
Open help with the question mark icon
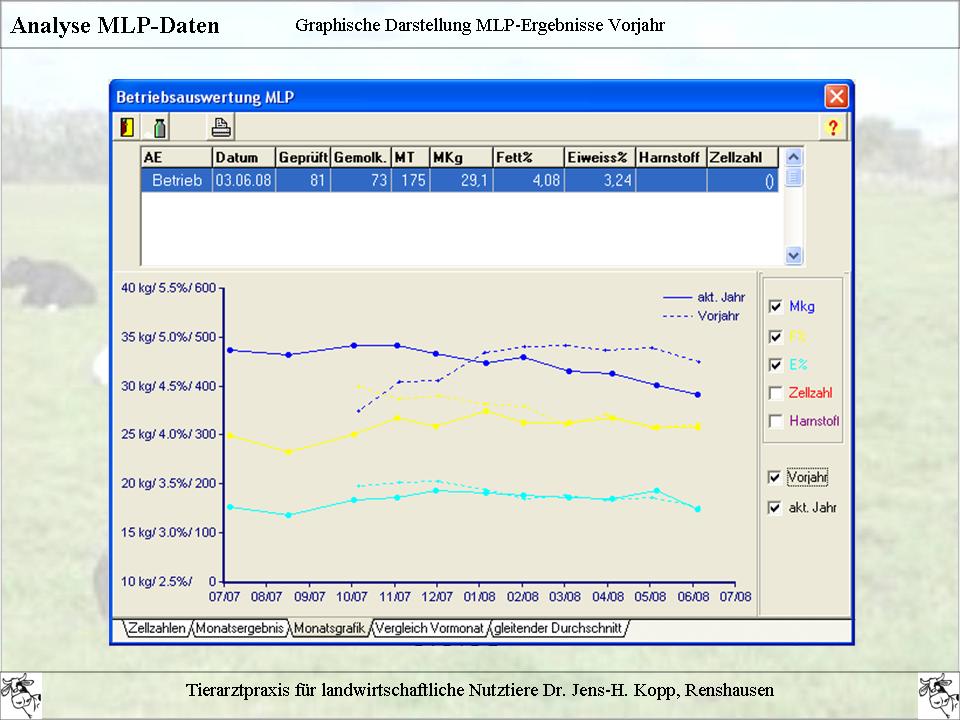pyautogui.click(x=832, y=127)
